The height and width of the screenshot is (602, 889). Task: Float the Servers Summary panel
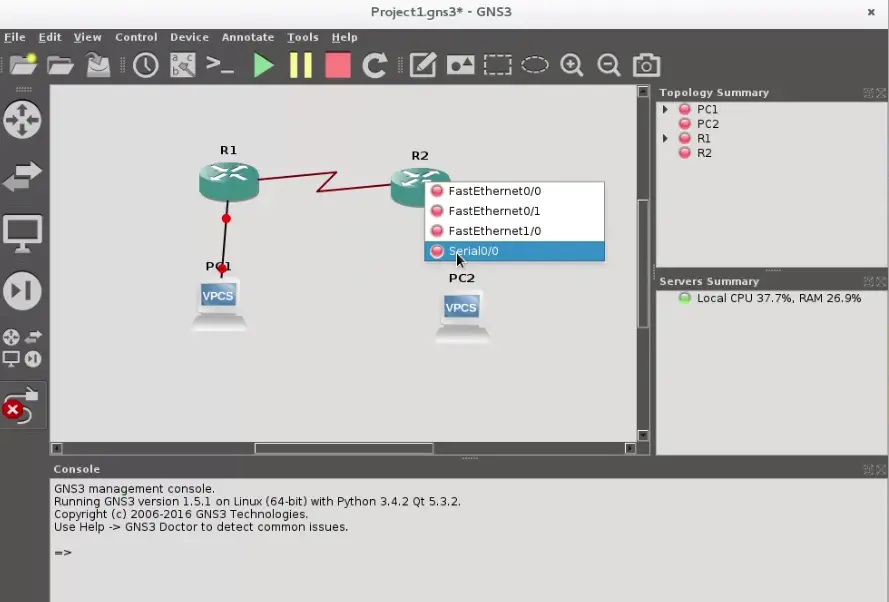pos(868,281)
